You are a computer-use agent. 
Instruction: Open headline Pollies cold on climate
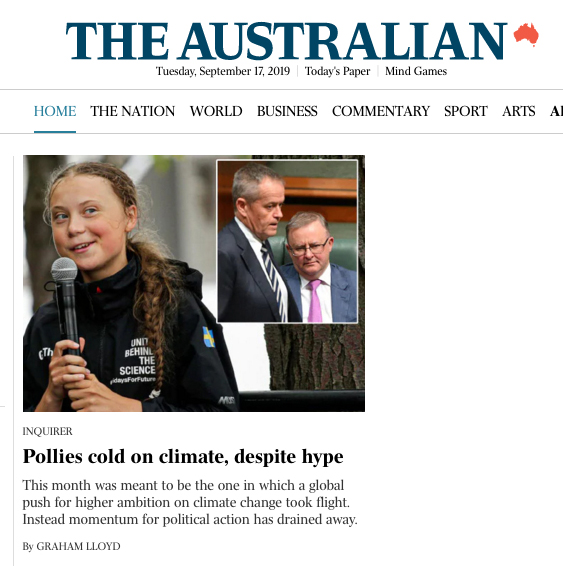183,457
